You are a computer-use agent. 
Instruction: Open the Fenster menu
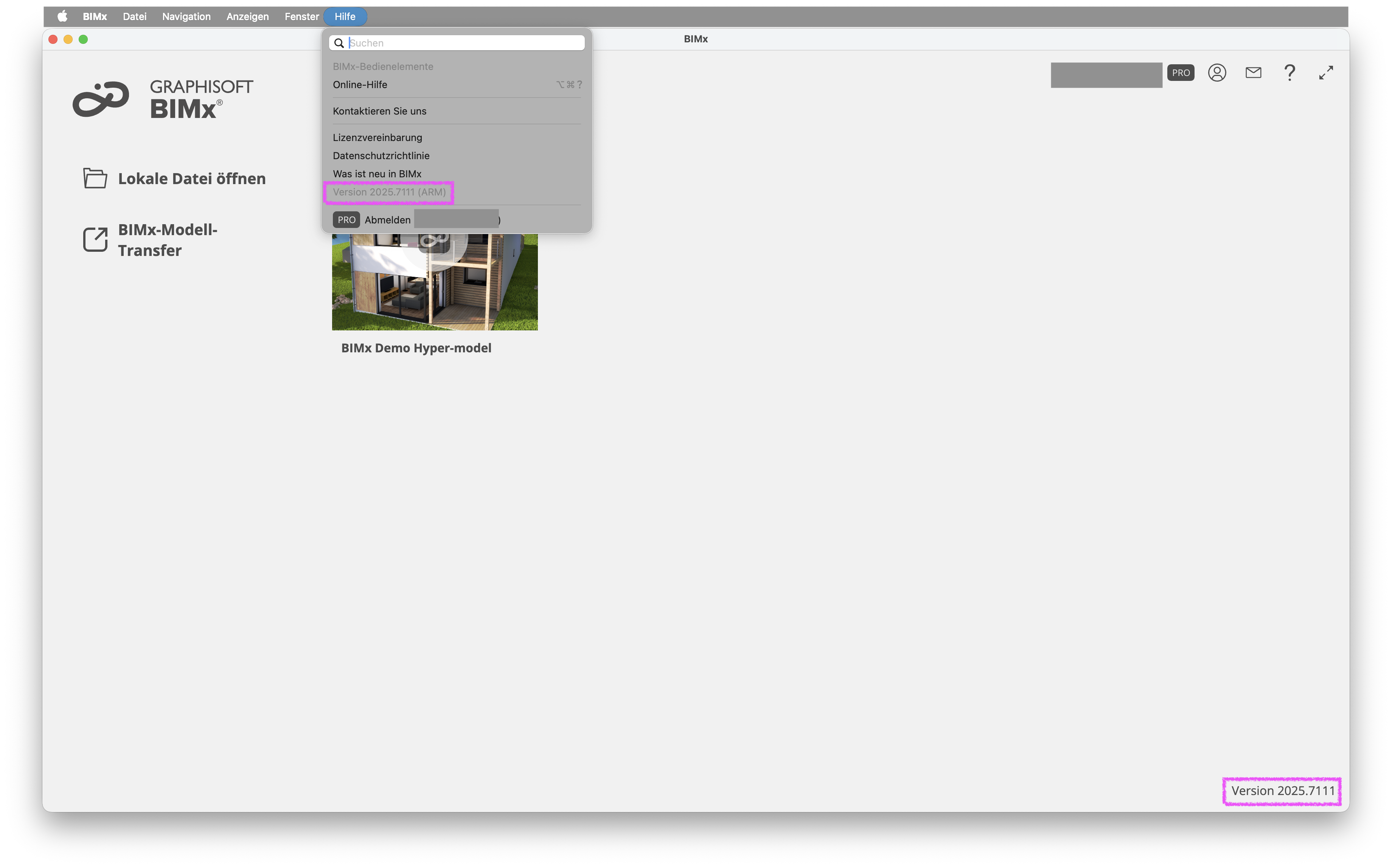(x=301, y=16)
